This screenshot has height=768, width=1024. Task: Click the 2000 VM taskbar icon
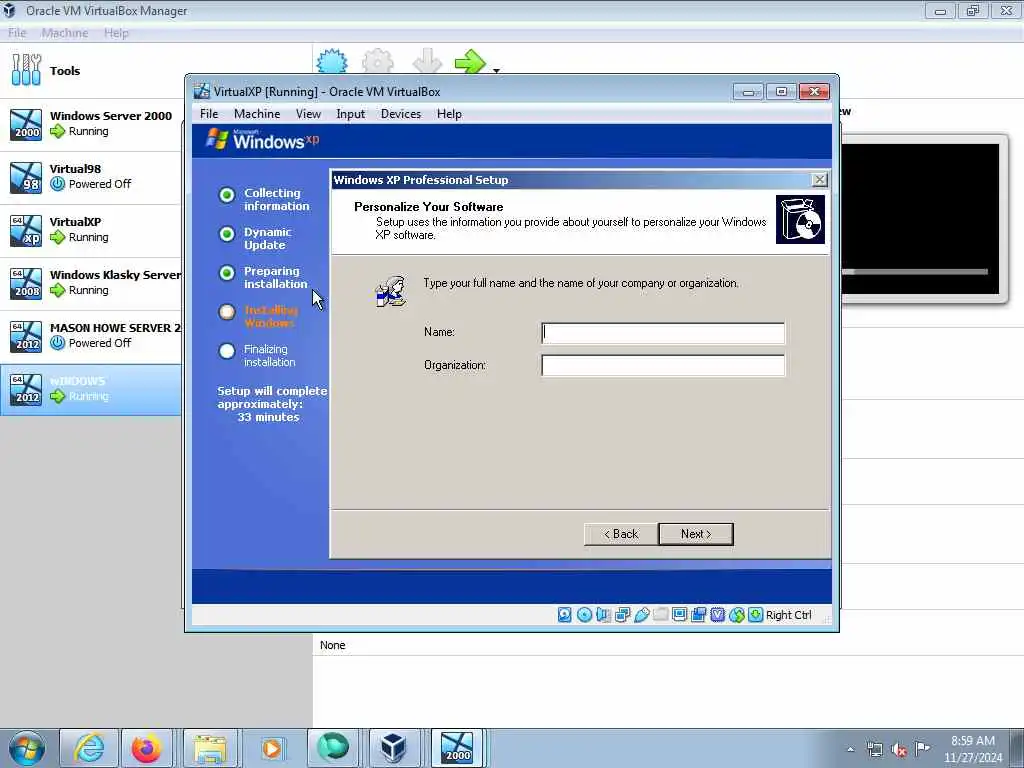pyautogui.click(x=456, y=748)
